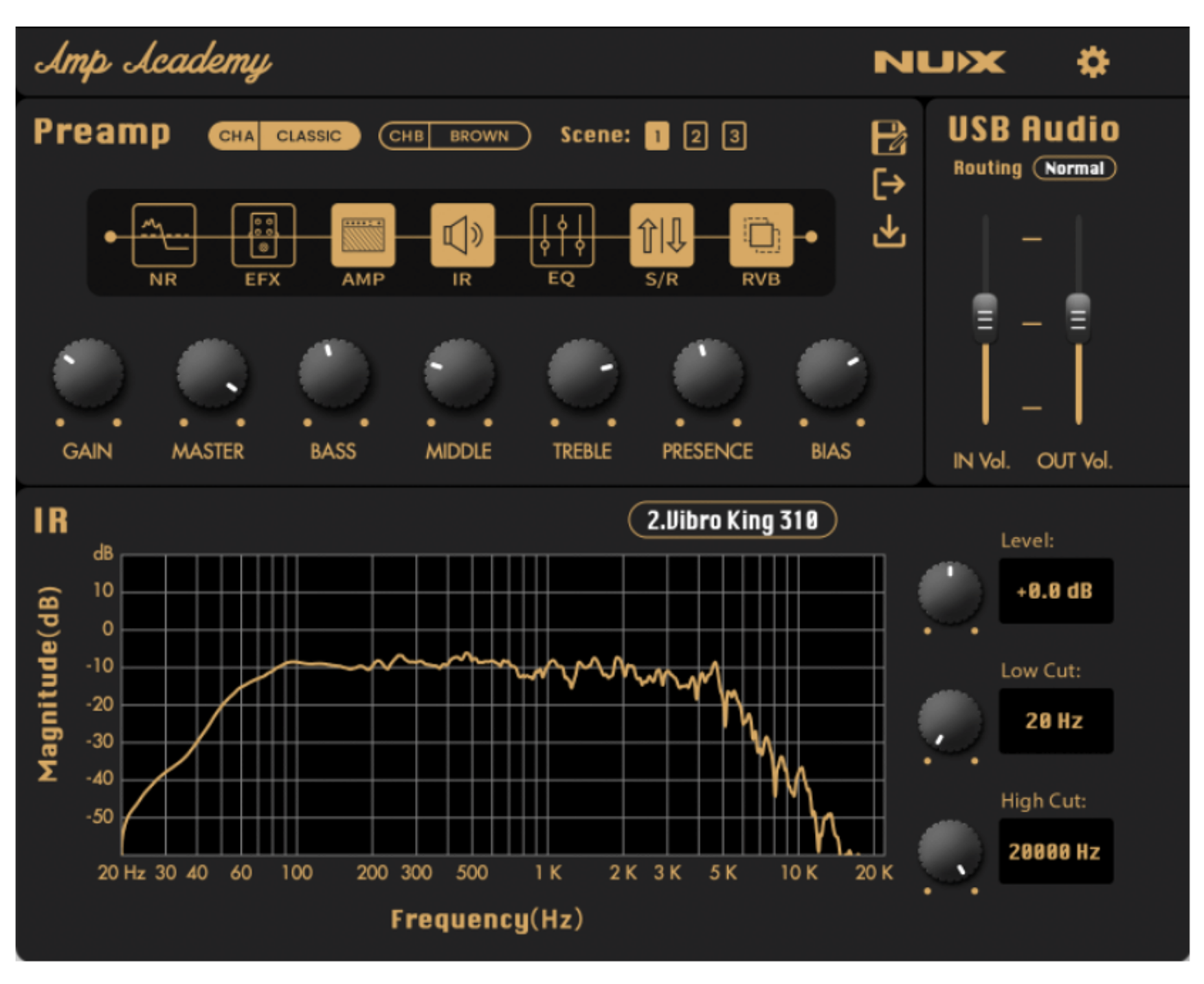Select the AMP block icon
This screenshot has width=1204, height=984.
(x=362, y=236)
